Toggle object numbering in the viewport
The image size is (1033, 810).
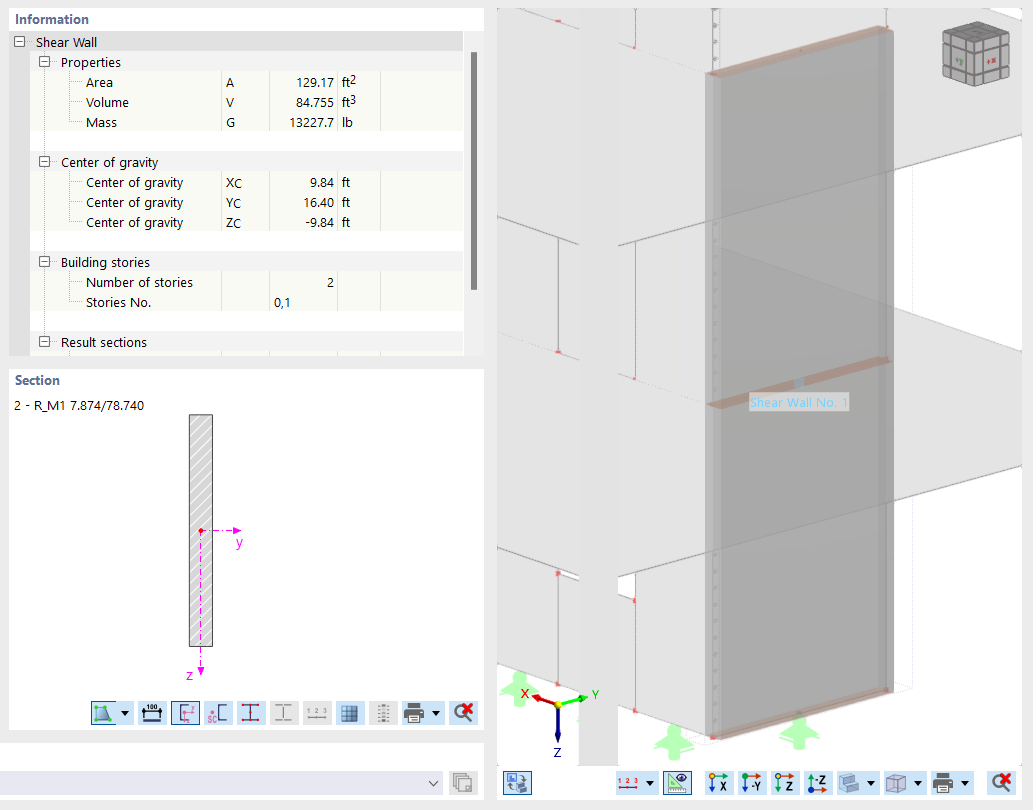pyautogui.click(x=630, y=783)
